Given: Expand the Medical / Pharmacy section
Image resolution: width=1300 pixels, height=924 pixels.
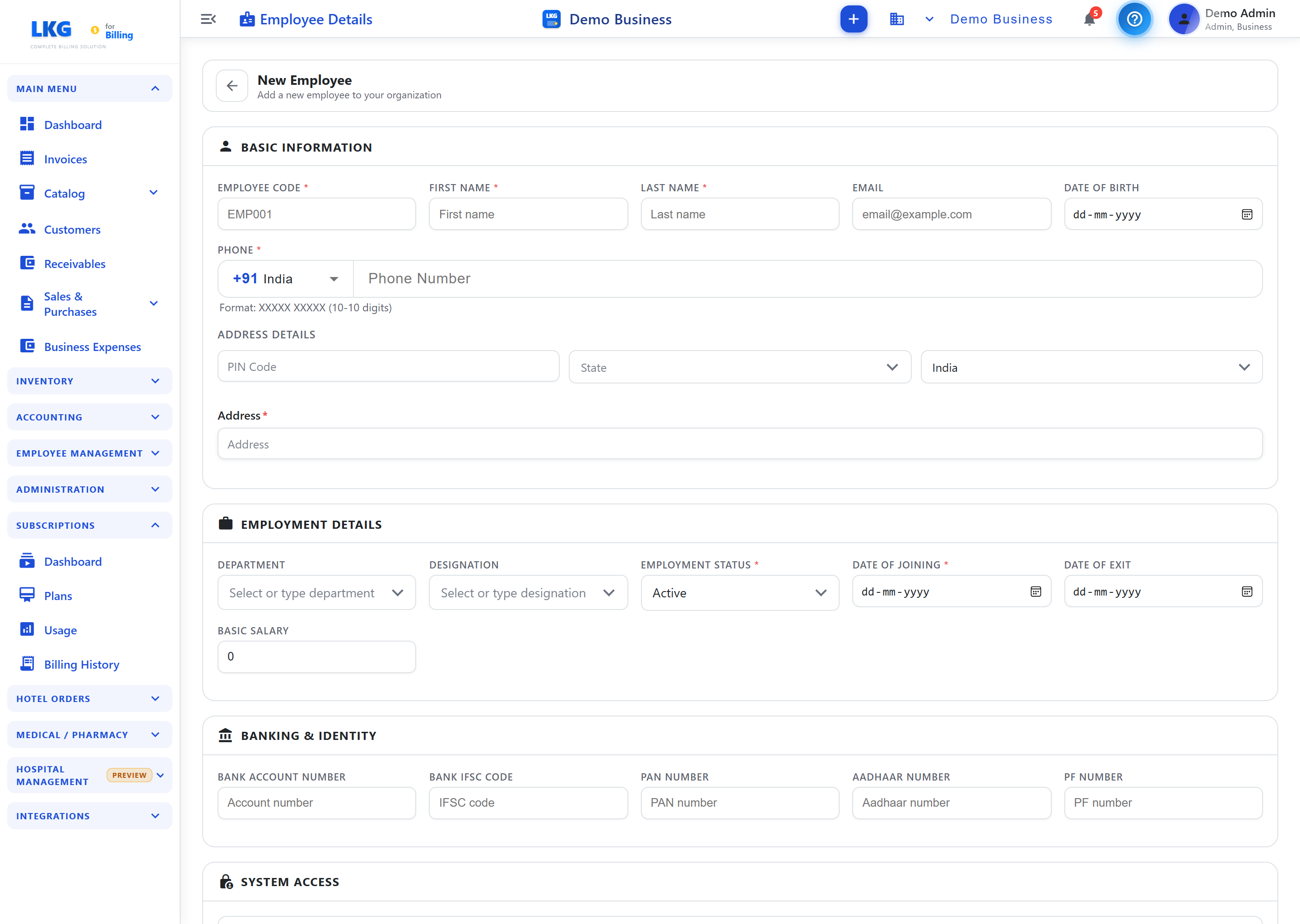Looking at the screenshot, I should click(x=89, y=735).
